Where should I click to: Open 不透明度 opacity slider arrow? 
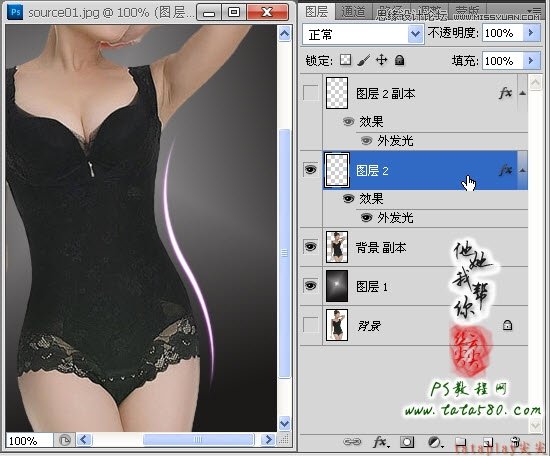coord(531,33)
